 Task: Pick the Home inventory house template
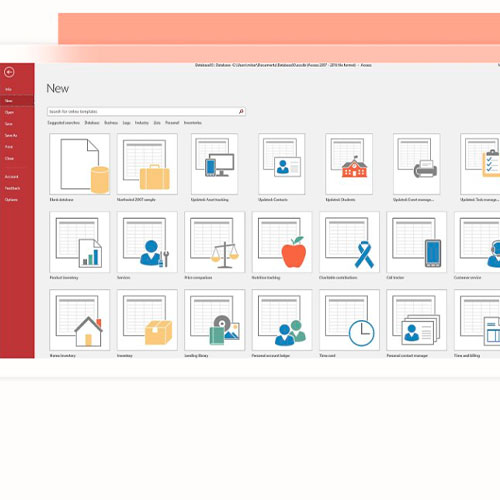pos(79,320)
